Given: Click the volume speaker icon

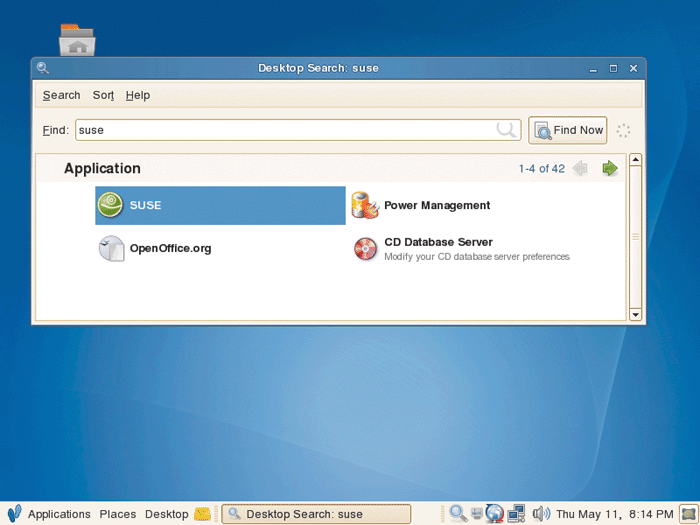Looking at the screenshot, I should click(541, 513).
